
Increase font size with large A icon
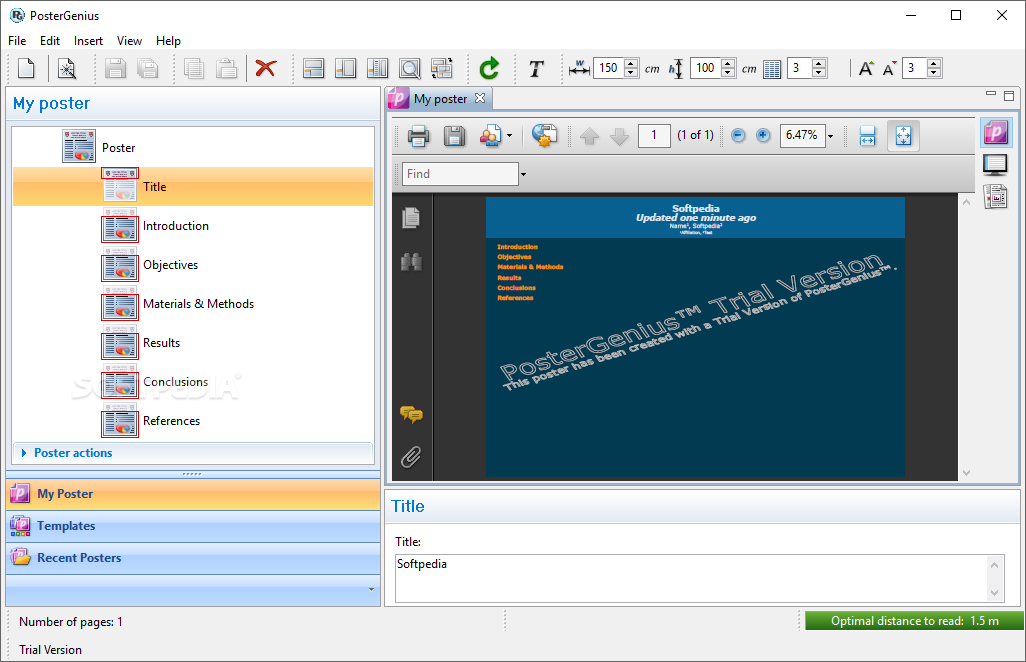[x=866, y=68]
